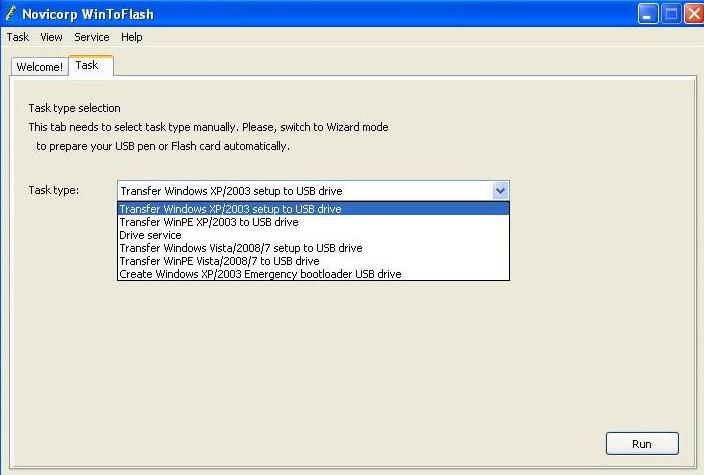Click the 'Task type selection' heading text
The width and height of the screenshot is (704, 475).
coord(75,108)
